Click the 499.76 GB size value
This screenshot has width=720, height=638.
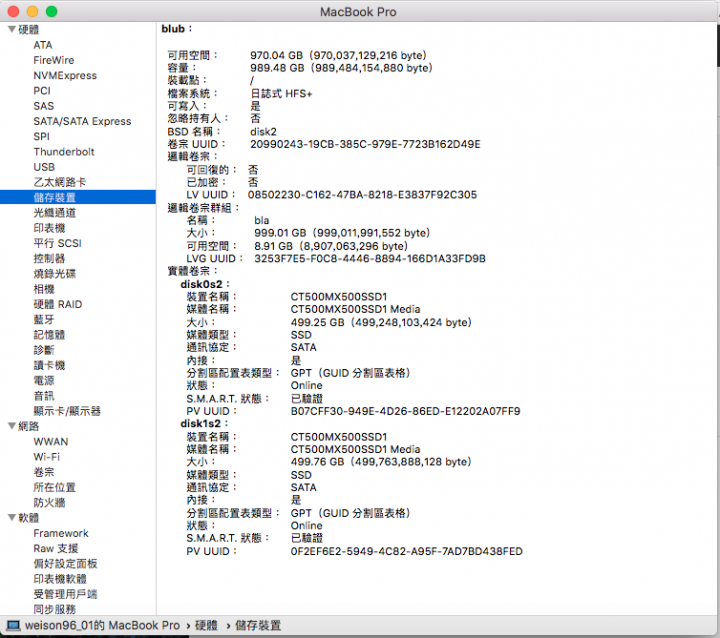click(381, 462)
